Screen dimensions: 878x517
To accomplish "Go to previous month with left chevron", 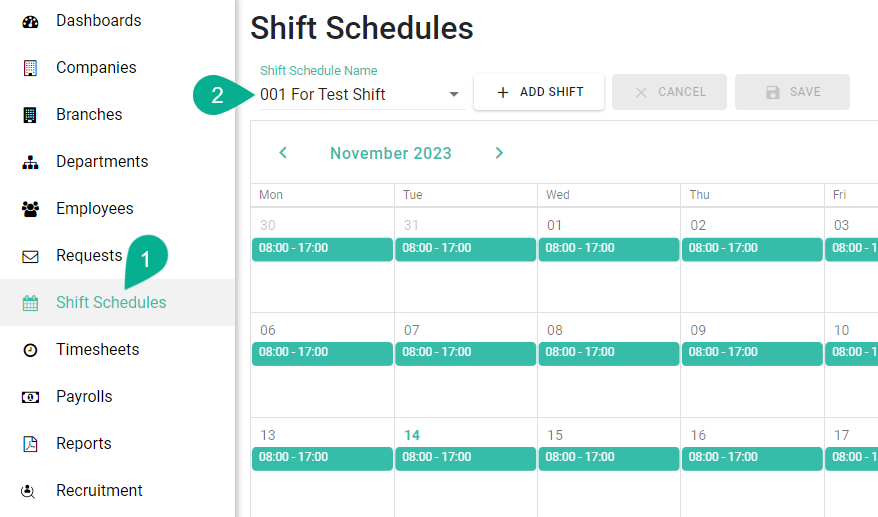I will click(283, 153).
